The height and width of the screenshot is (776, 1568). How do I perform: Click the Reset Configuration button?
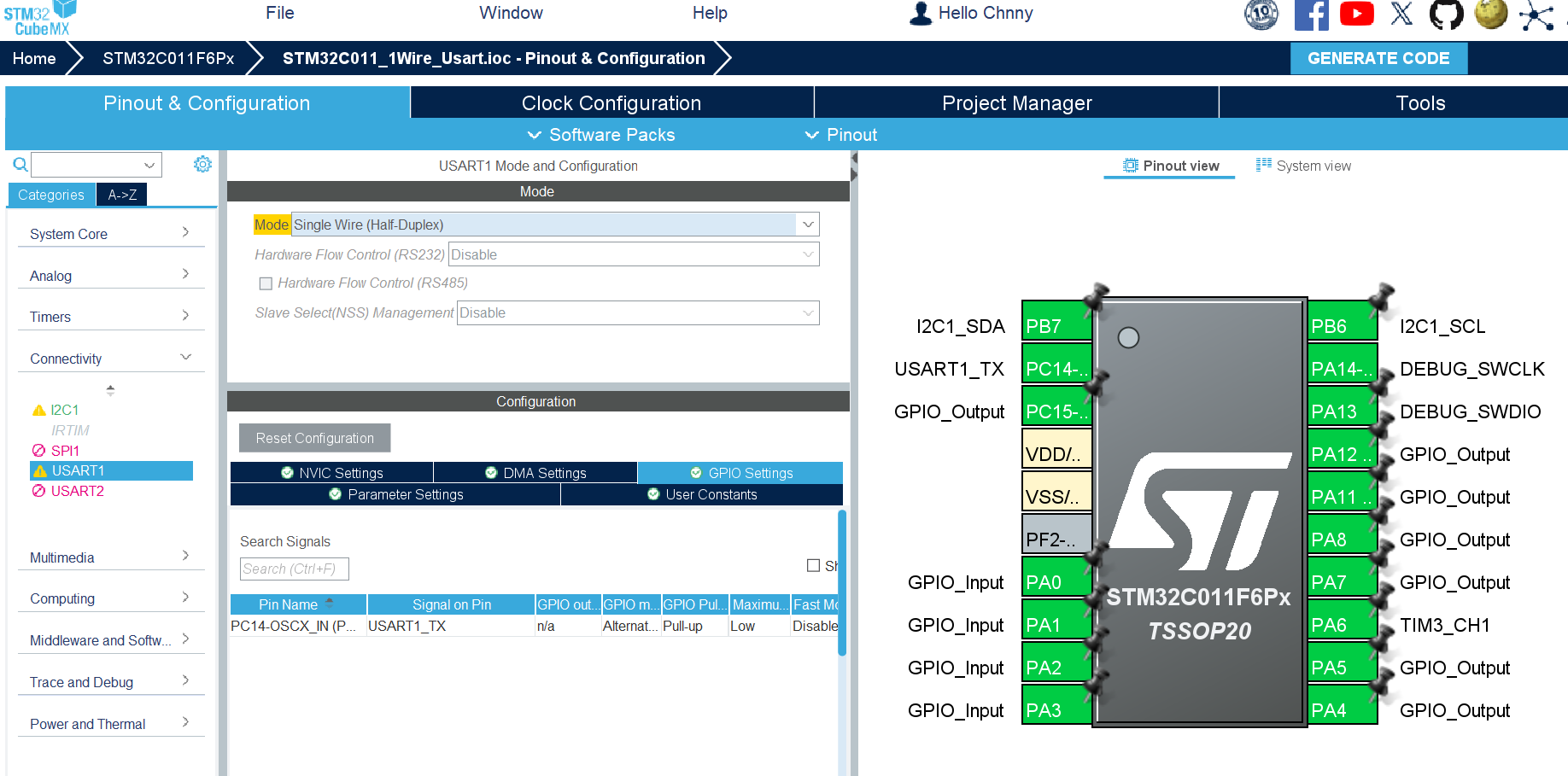click(x=314, y=438)
